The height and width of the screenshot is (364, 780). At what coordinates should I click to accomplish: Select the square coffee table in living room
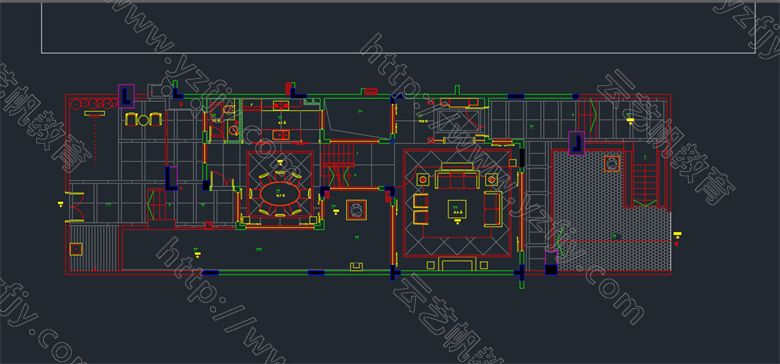[x=457, y=209]
